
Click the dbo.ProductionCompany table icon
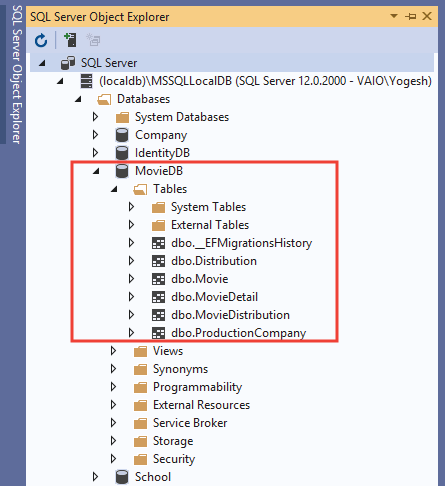(158, 333)
